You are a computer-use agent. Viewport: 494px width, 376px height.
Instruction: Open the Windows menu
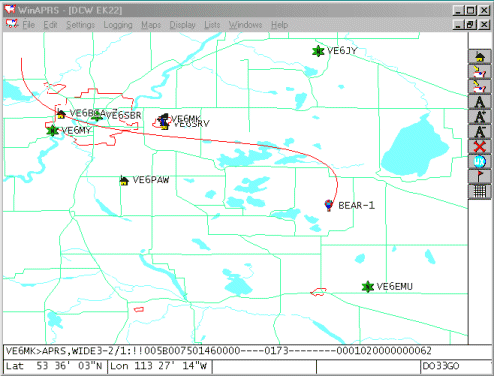(x=245, y=25)
